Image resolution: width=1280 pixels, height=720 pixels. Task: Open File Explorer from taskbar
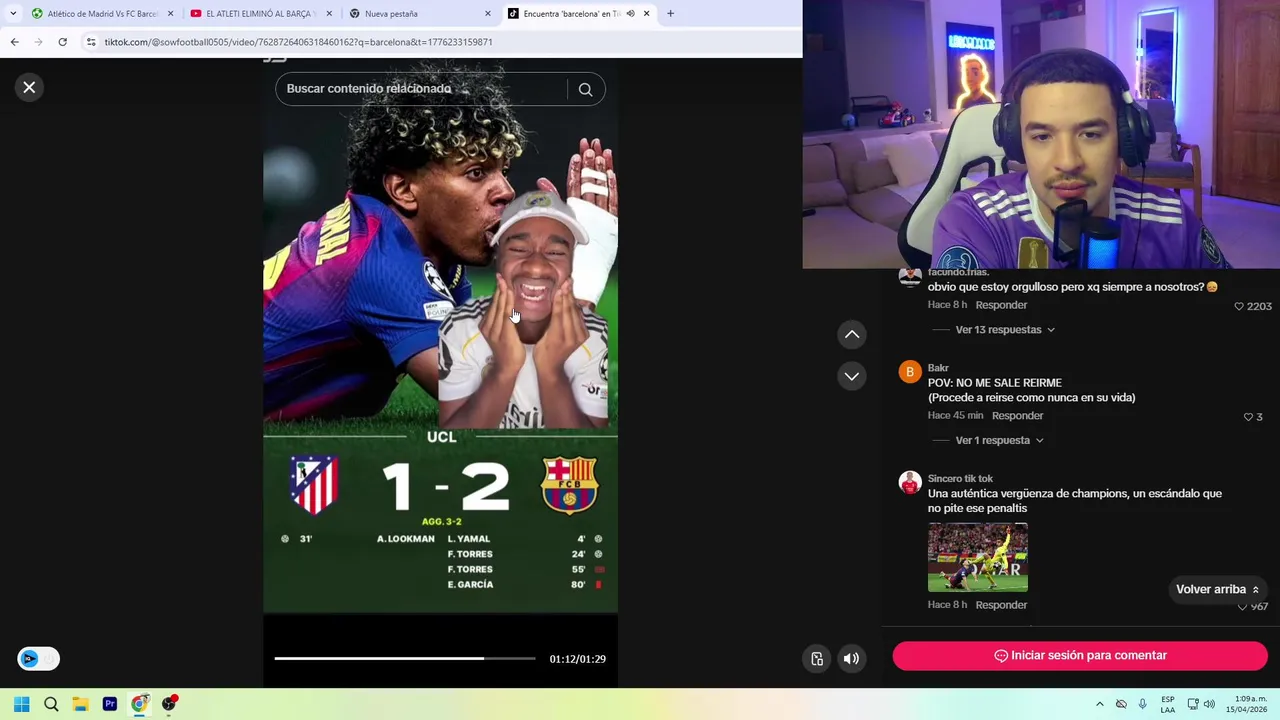pyautogui.click(x=80, y=704)
